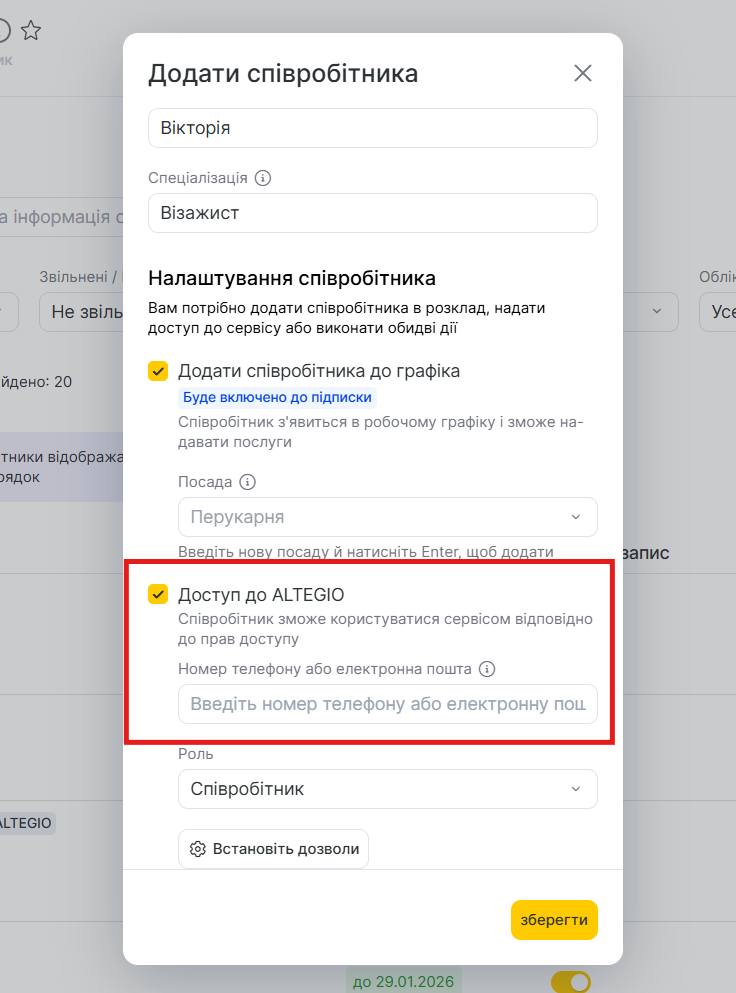The height and width of the screenshot is (993, 736).
Task: Click the Буде включено до підписки badge
Action: coord(277,397)
